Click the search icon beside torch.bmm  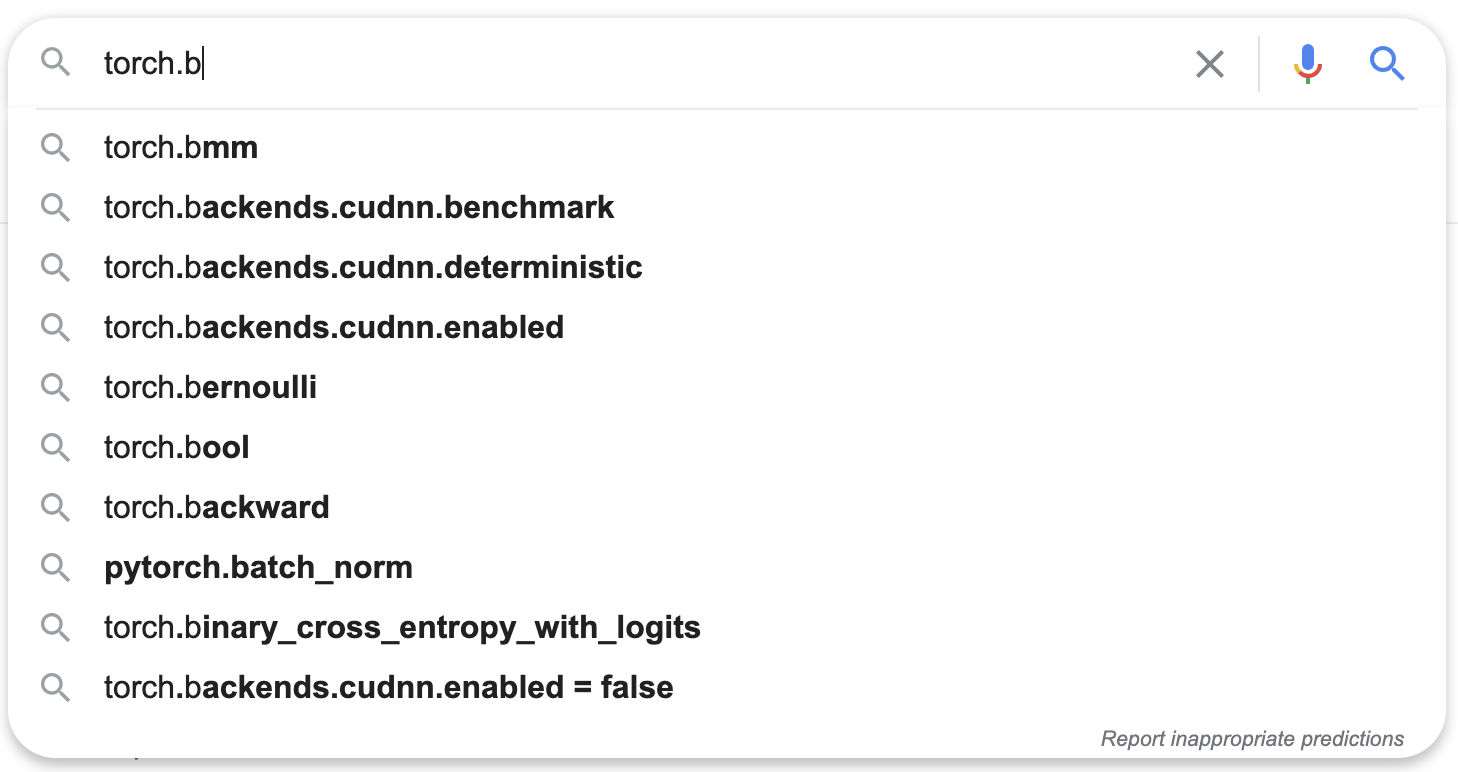[56, 148]
